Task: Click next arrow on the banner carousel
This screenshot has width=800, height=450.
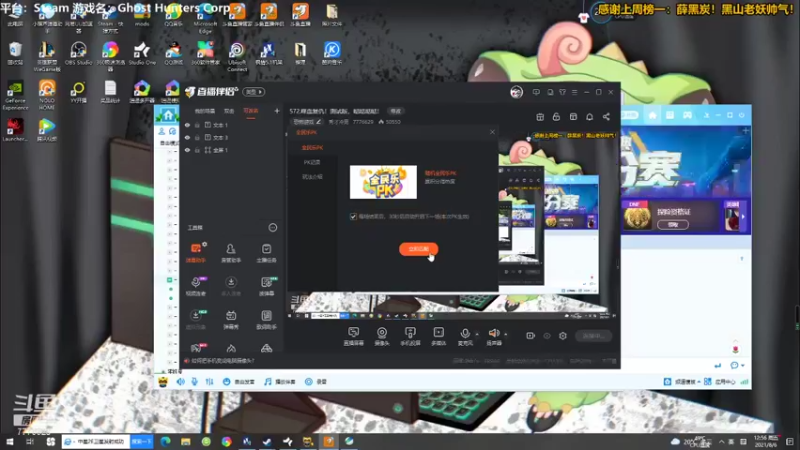Action: 743,217
